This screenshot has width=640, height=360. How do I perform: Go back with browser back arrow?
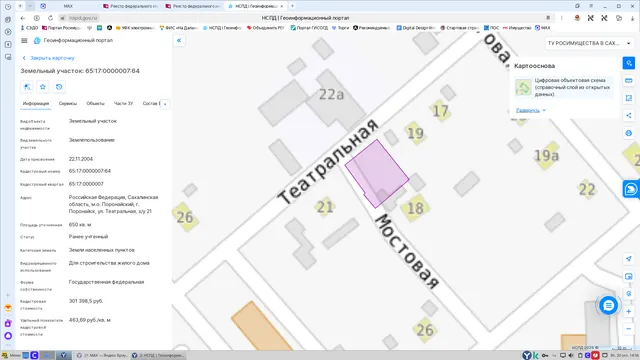point(23,18)
